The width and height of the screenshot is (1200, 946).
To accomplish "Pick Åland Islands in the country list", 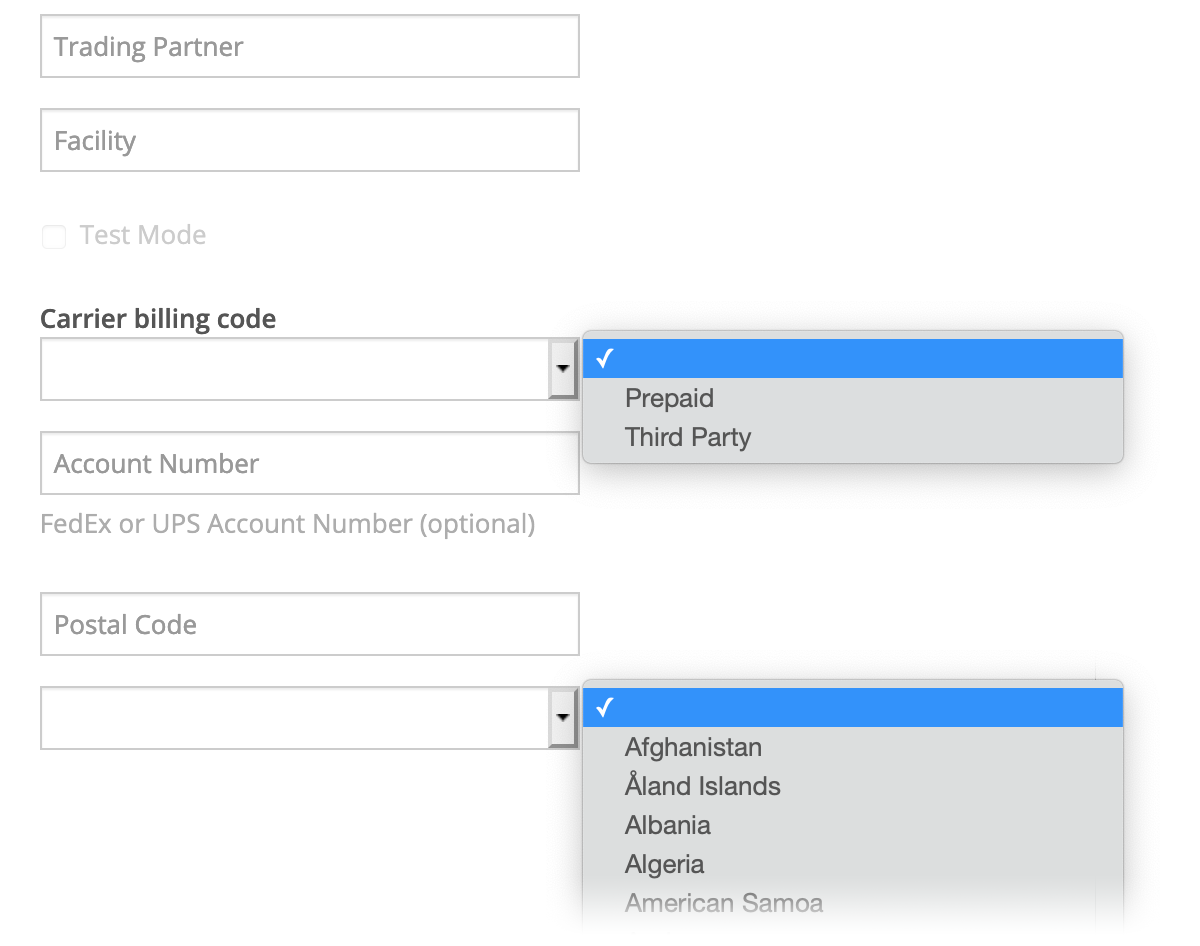I will coord(702,786).
